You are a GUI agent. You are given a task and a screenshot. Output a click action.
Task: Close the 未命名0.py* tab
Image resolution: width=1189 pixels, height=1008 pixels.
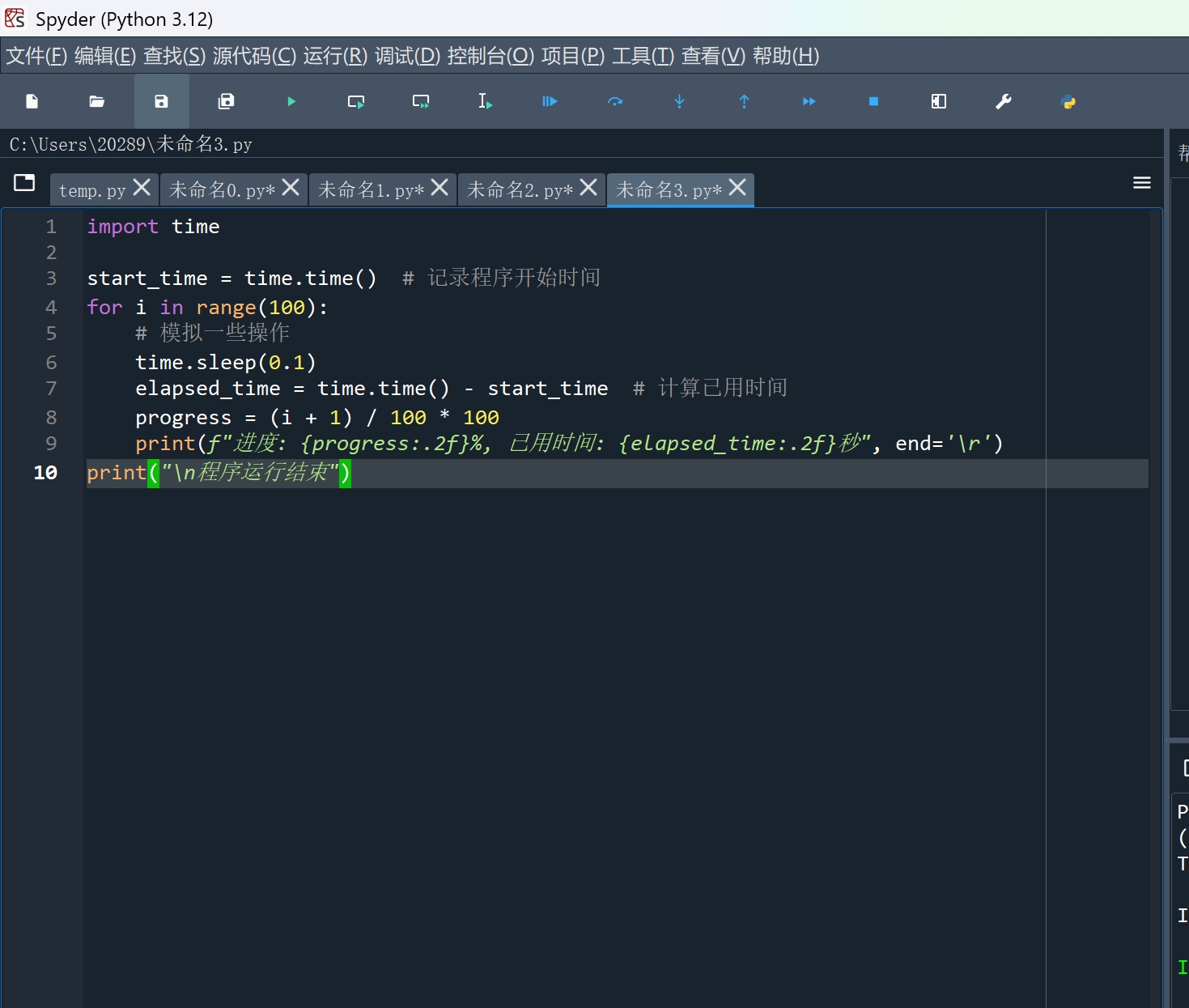[x=291, y=188]
